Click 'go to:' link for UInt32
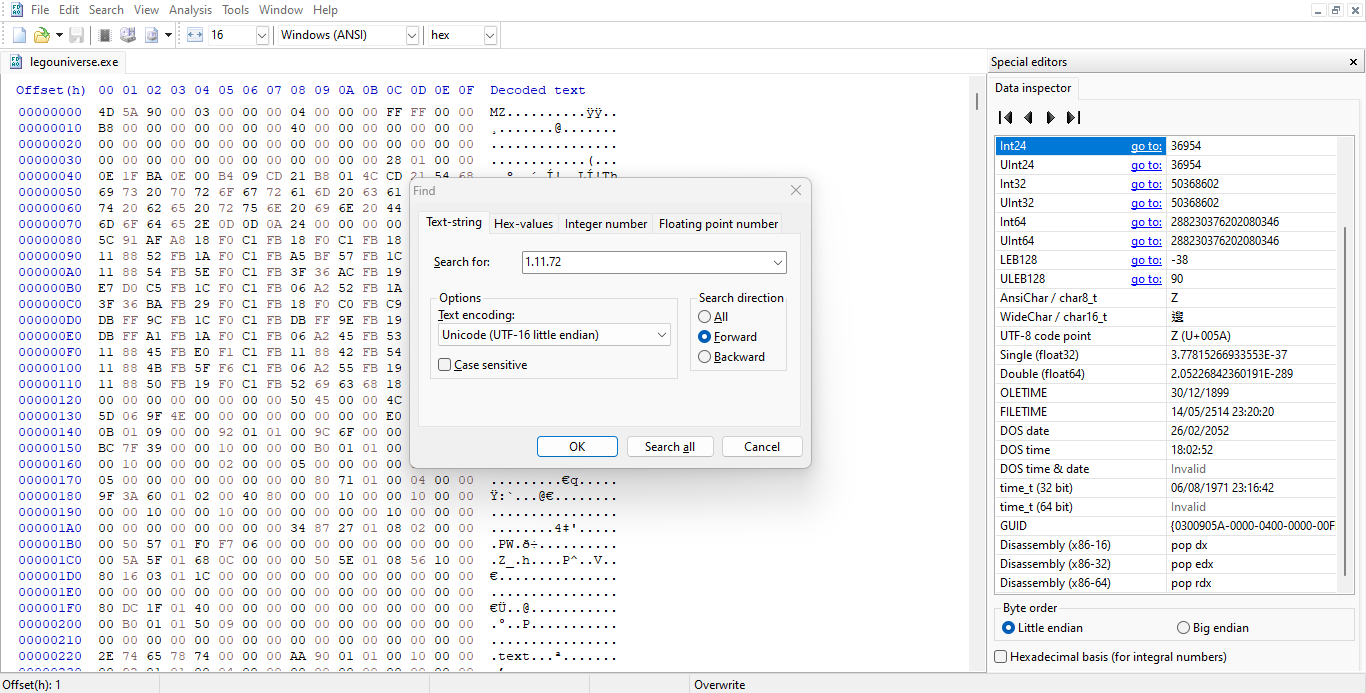The image size is (1366, 693). tap(1146, 203)
